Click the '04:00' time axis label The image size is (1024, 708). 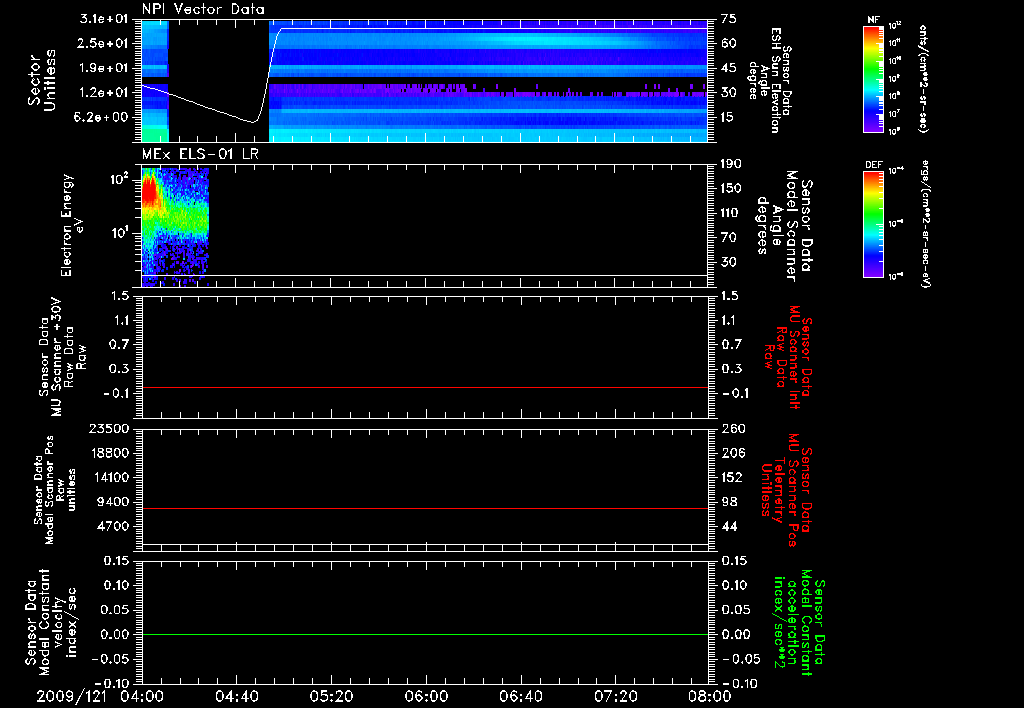(142, 696)
